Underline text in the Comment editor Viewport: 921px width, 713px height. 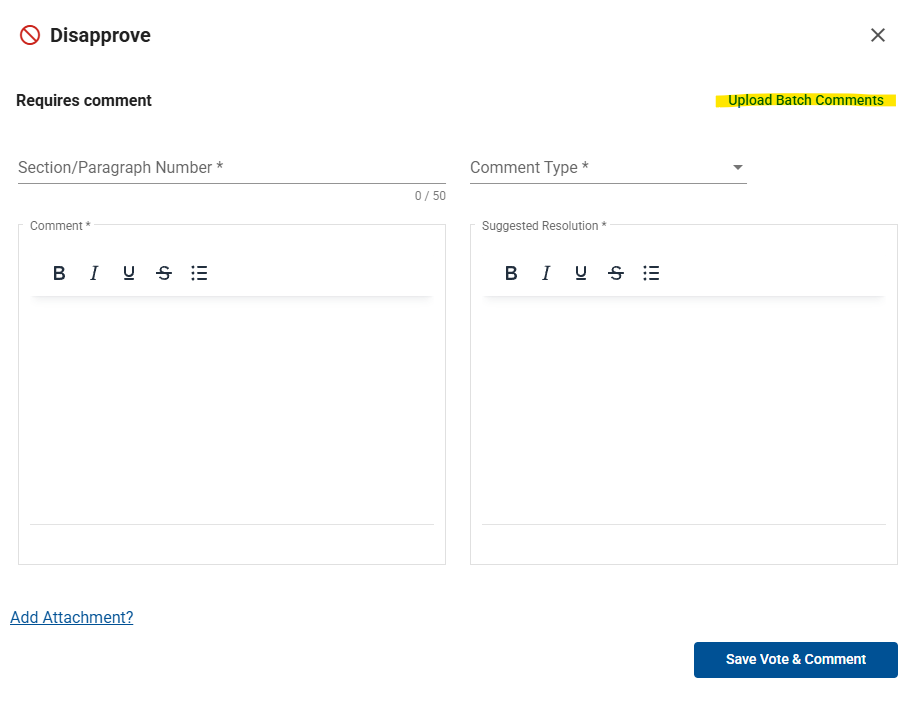click(129, 273)
